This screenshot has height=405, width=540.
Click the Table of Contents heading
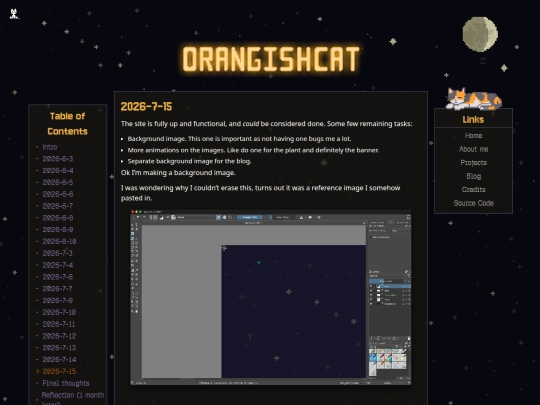coord(68,124)
